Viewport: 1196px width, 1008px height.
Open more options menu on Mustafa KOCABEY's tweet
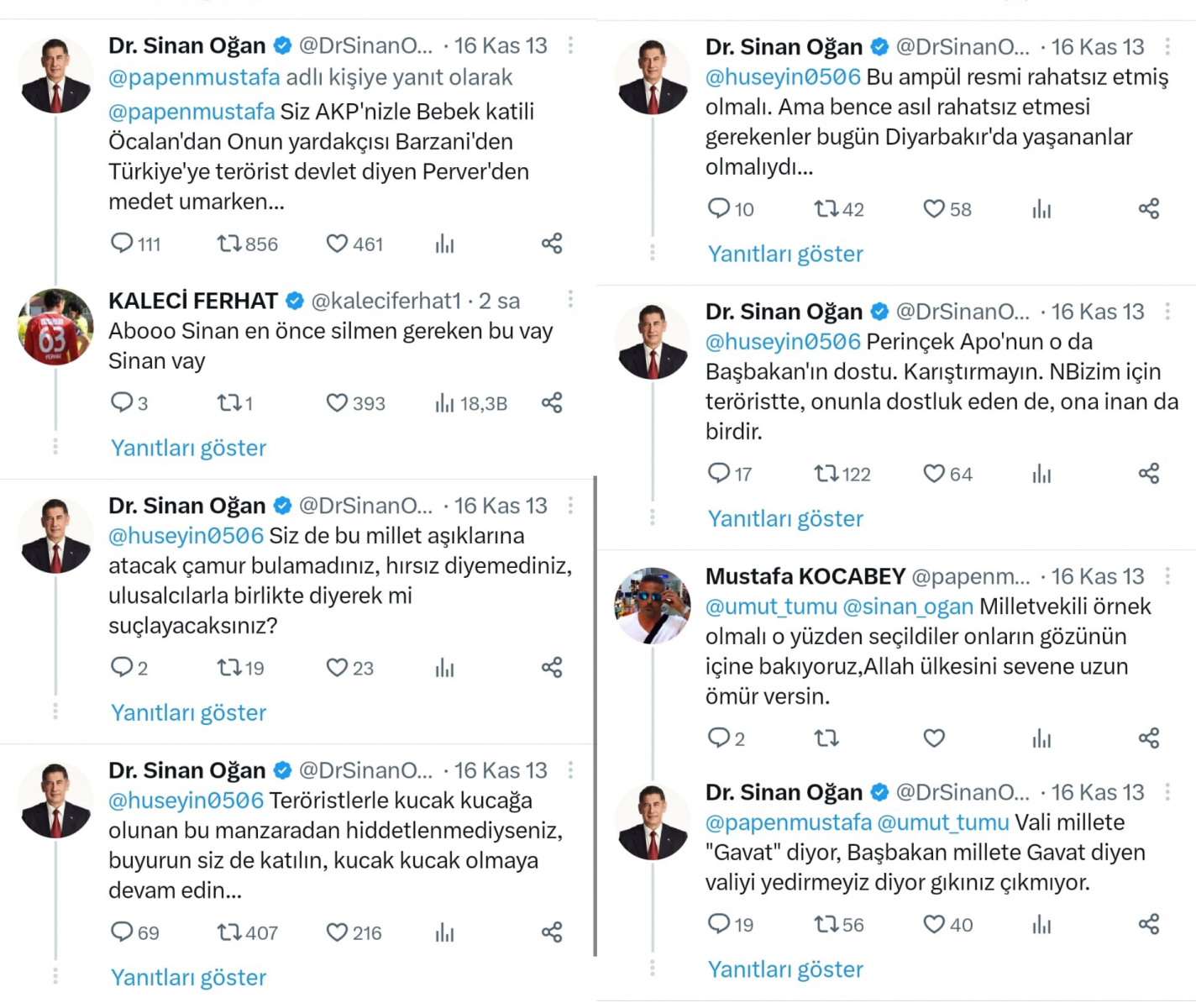pos(1167,576)
